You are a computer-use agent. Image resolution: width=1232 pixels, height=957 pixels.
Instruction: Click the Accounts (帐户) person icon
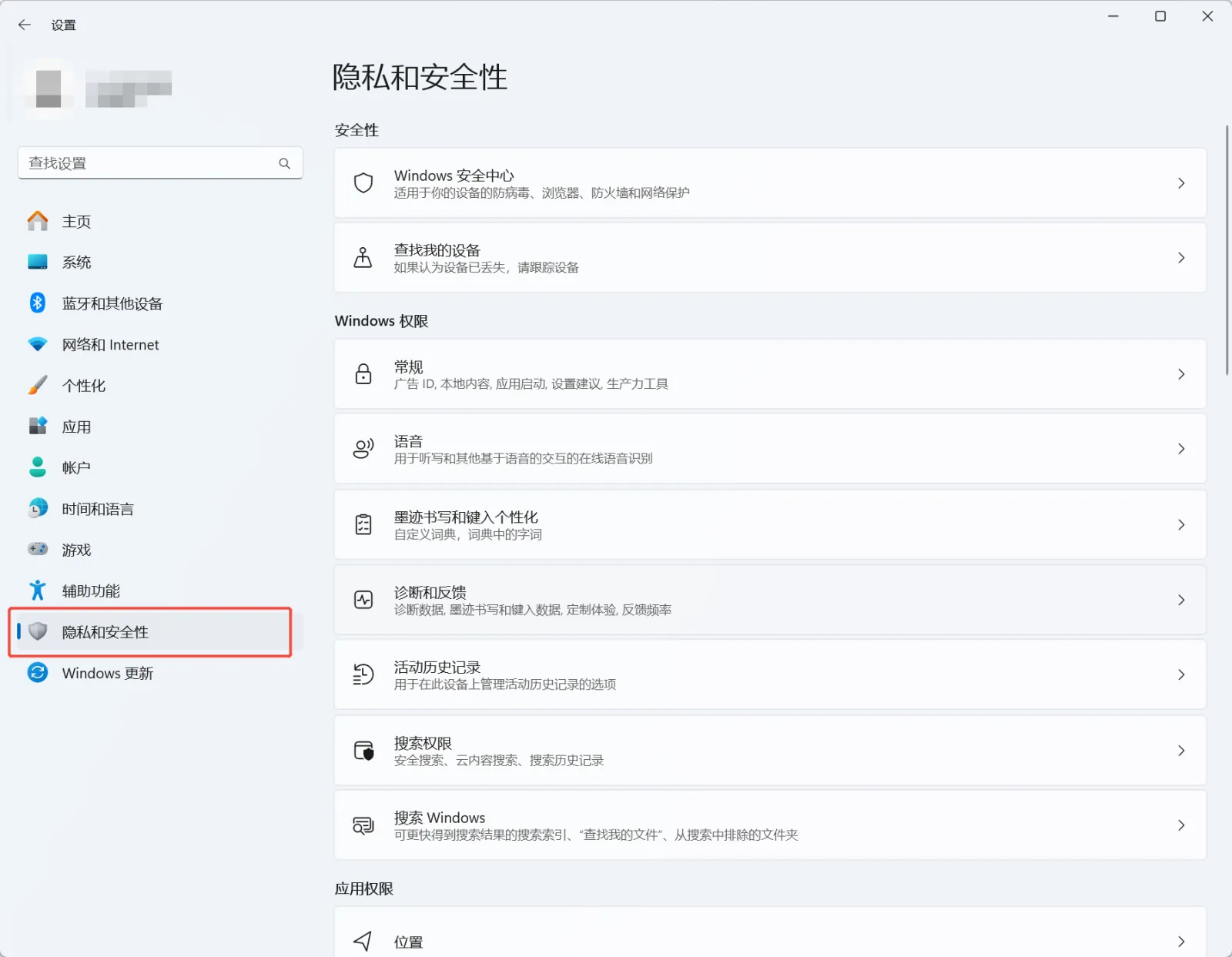click(x=37, y=467)
